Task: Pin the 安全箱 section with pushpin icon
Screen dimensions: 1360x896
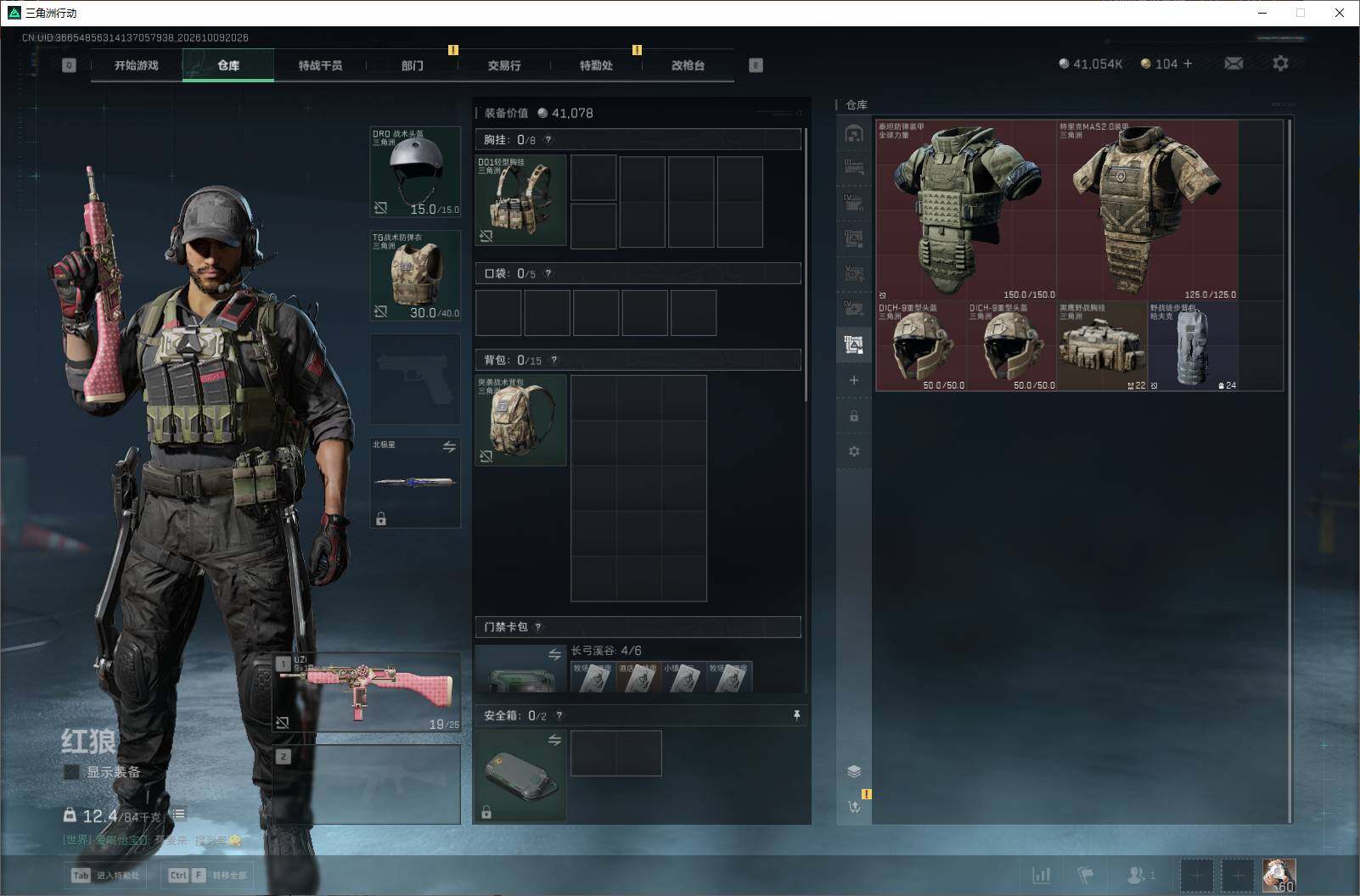Action: point(796,715)
